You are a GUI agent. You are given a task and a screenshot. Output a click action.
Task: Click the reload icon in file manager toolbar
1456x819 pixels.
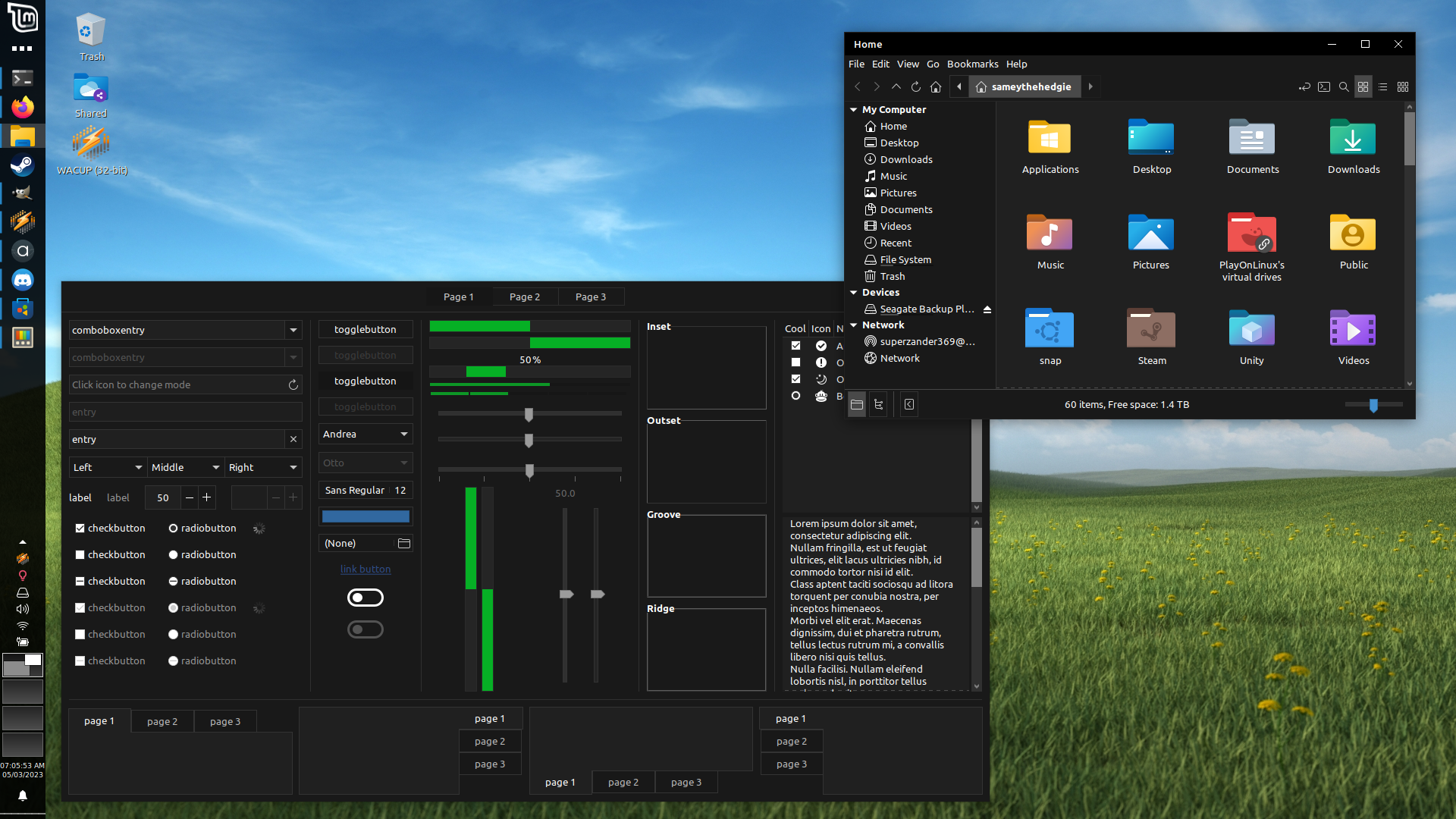click(916, 86)
